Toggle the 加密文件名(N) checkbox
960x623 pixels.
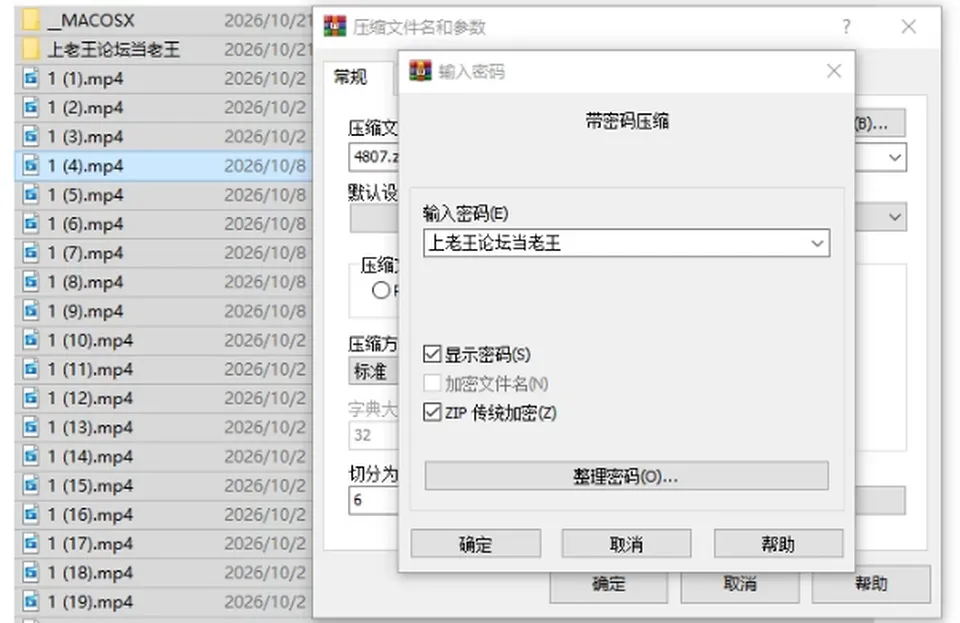point(432,384)
